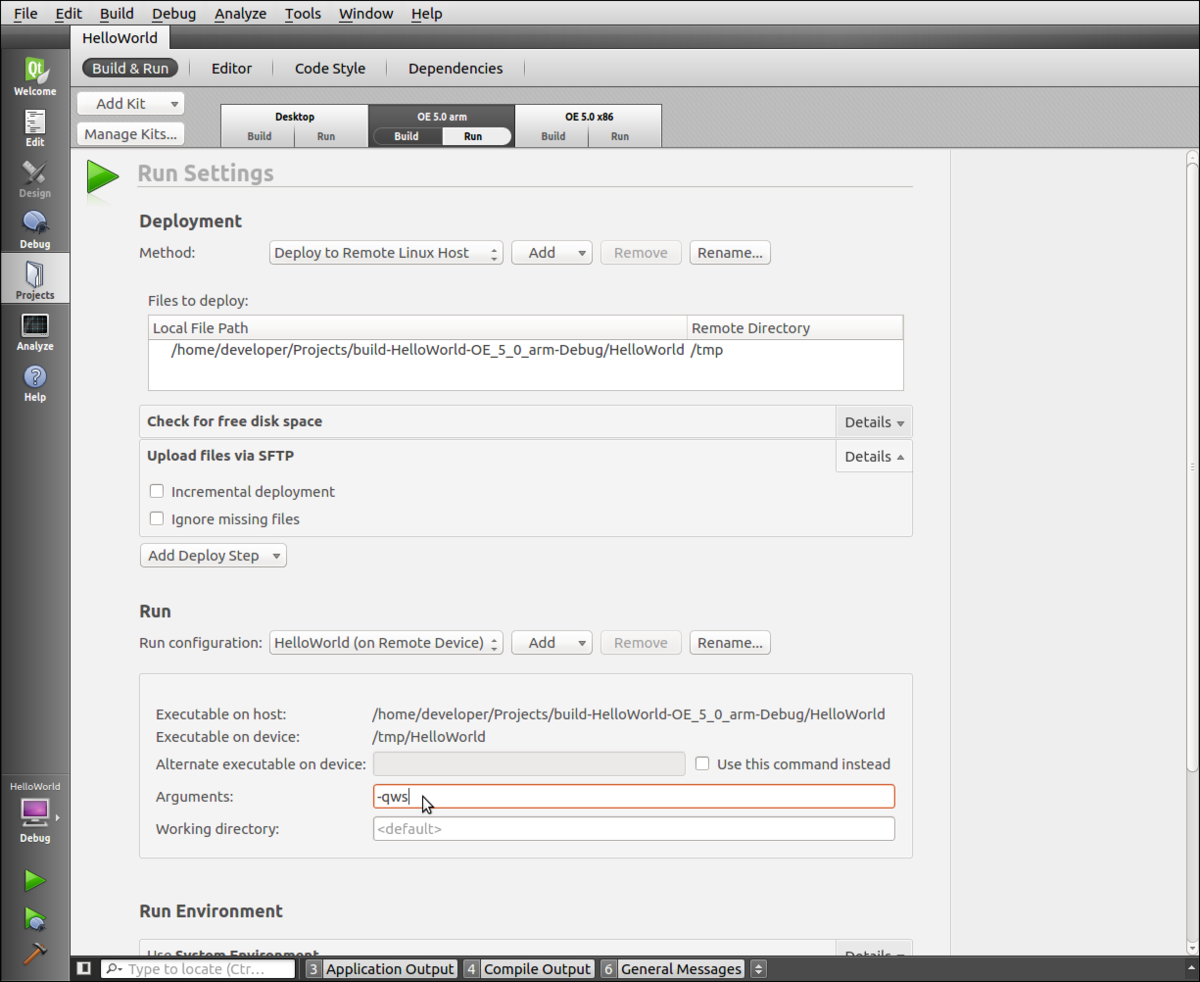Check Ignore missing files
This screenshot has width=1200, height=982.
156,519
